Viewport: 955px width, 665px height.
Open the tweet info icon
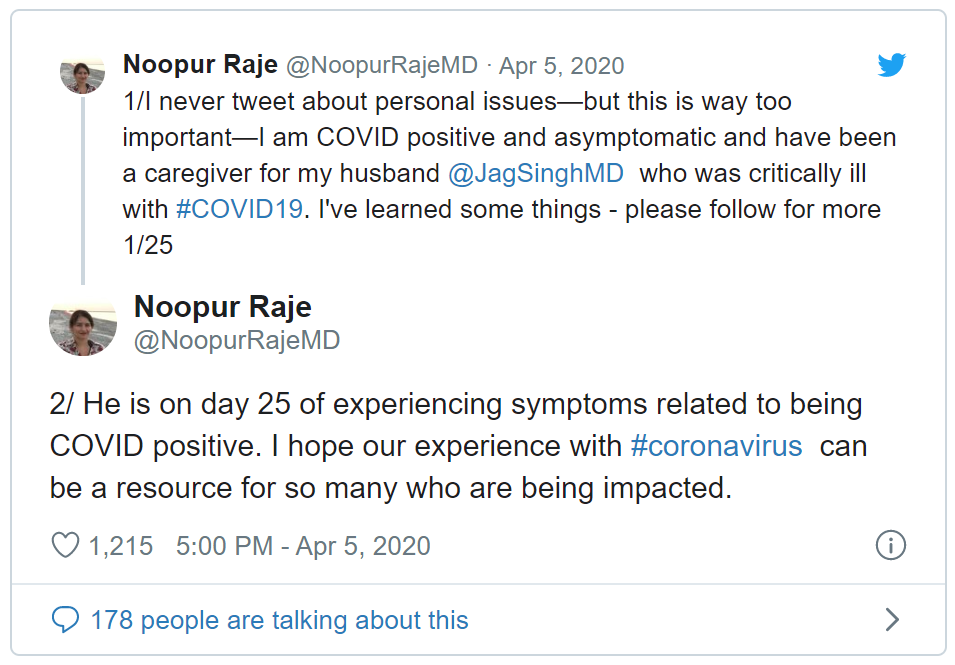click(x=890, y=545)
